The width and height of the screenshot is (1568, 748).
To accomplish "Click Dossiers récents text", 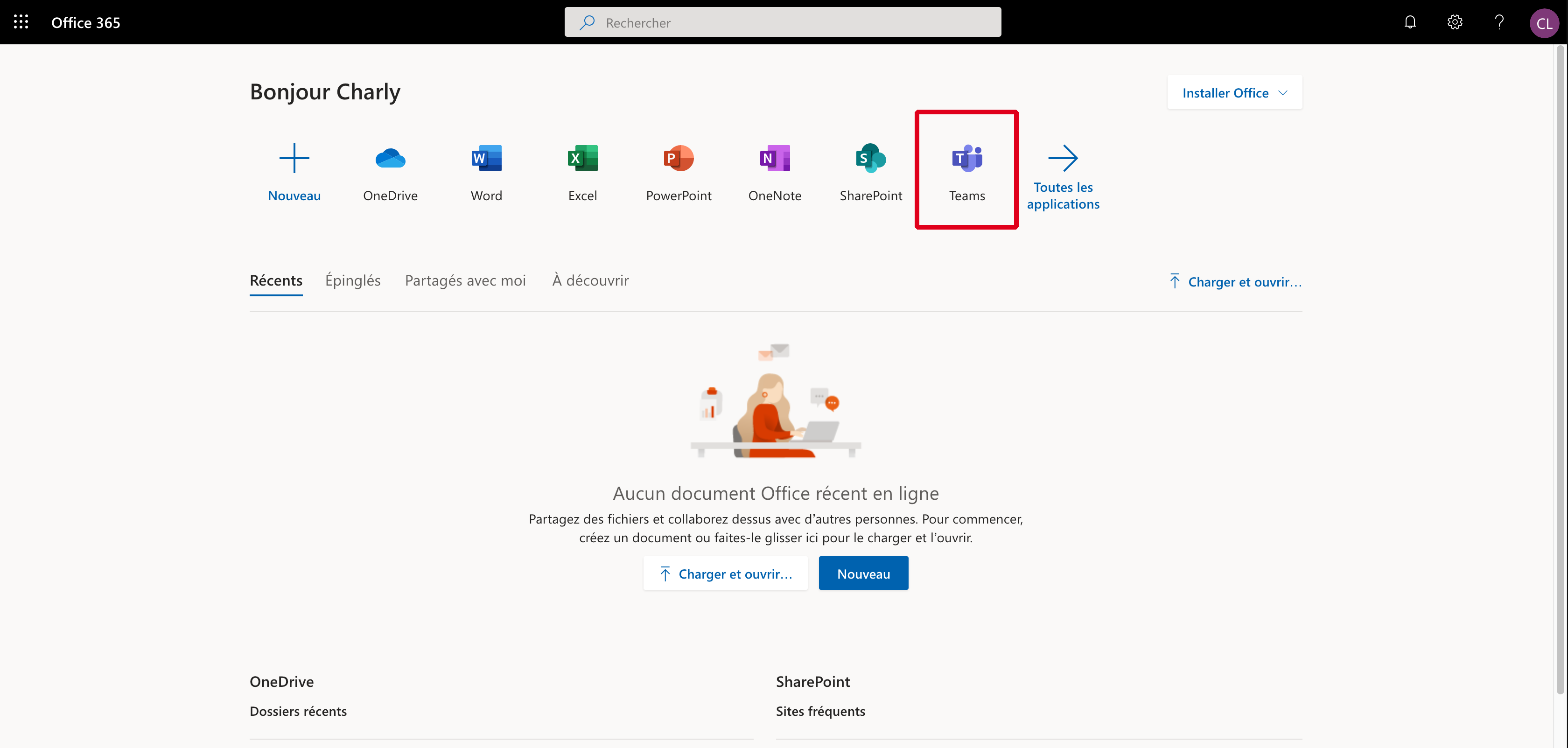I will 298,711.
